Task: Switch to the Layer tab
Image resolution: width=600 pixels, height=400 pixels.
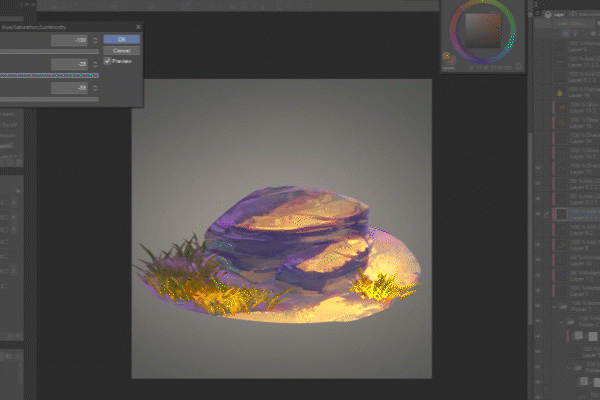Action: click(555, 14)
